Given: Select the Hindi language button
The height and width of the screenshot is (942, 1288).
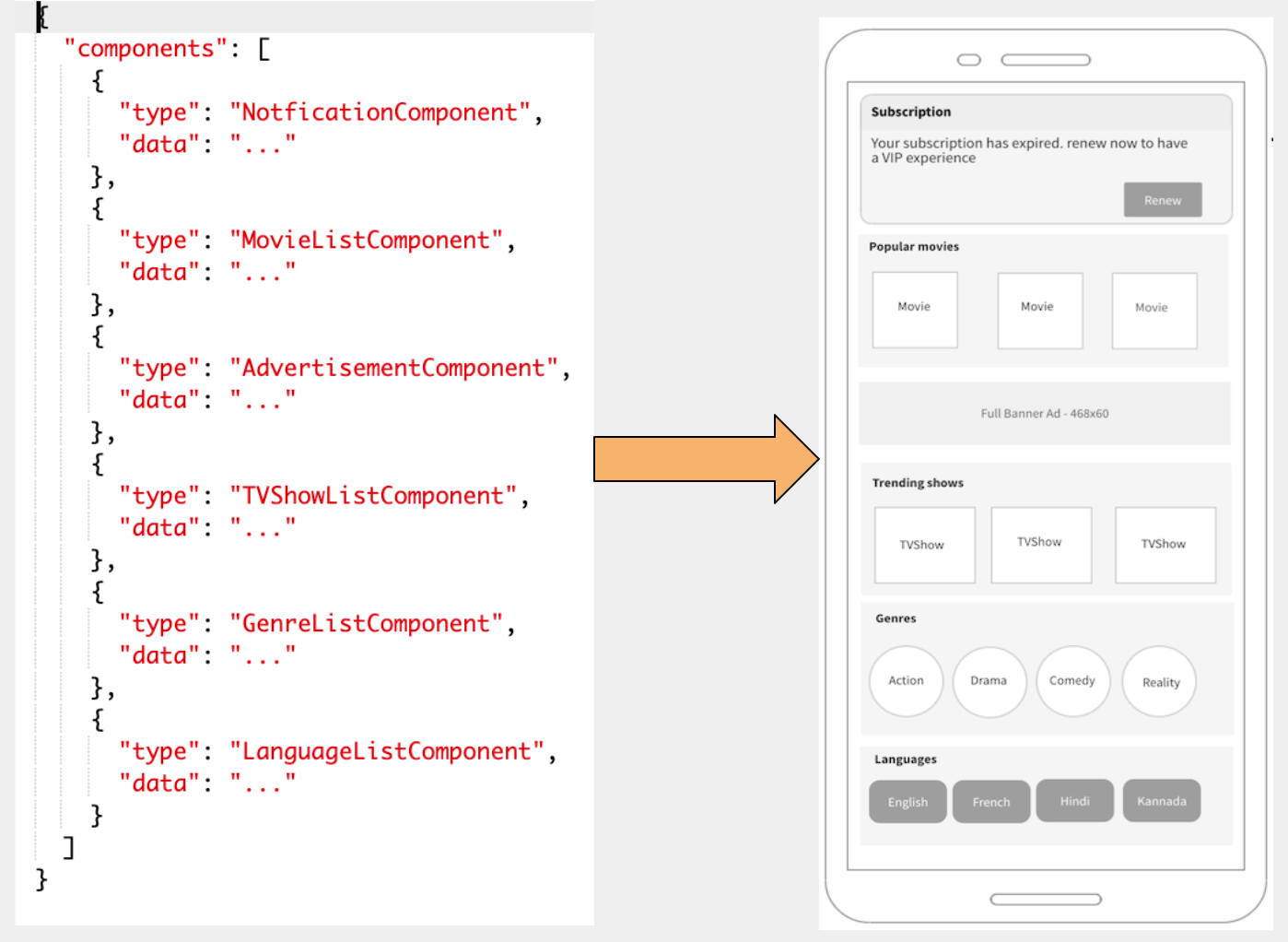Looking at the screenshot, I should [x=1074, y=800].
